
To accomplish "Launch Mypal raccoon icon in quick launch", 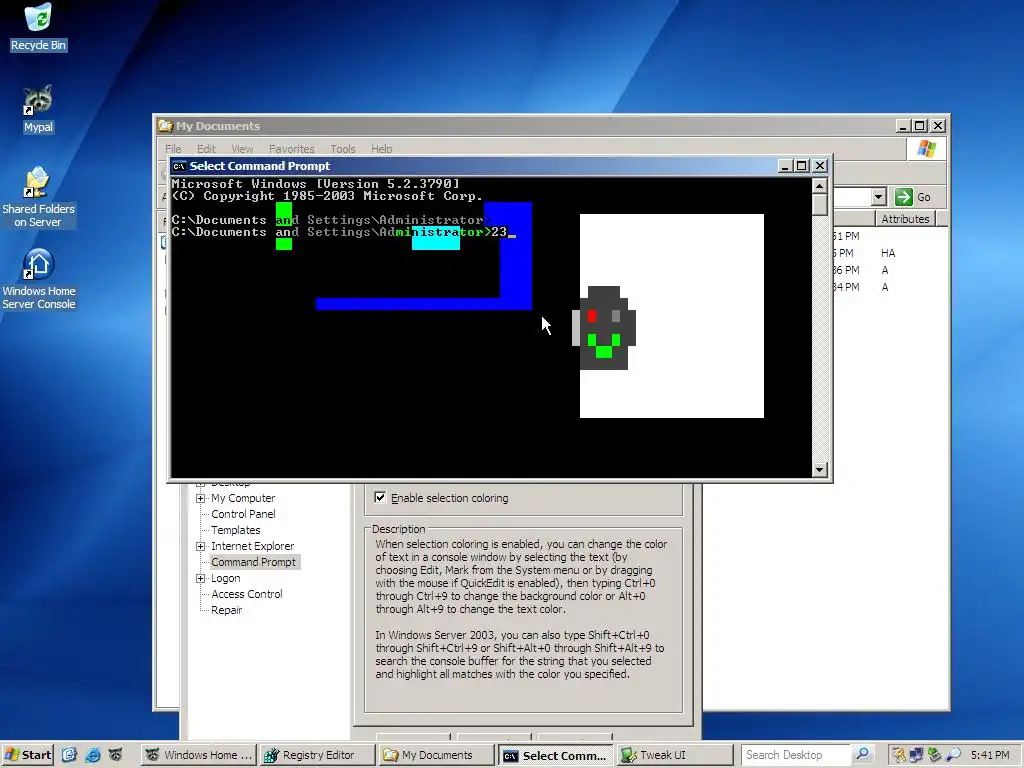I will coord(115,755).
